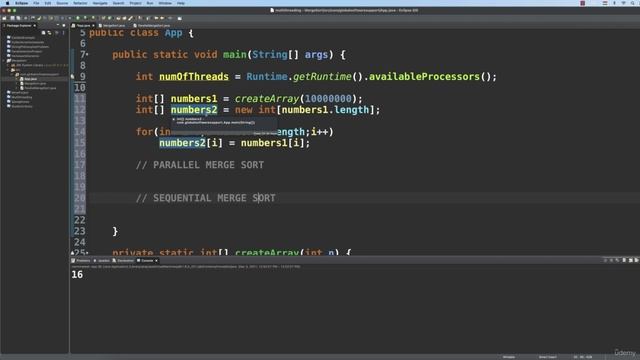Screen dimensions: 640x360
Task: Expand the App.java tree node
Action: click(x=17, y=79)
